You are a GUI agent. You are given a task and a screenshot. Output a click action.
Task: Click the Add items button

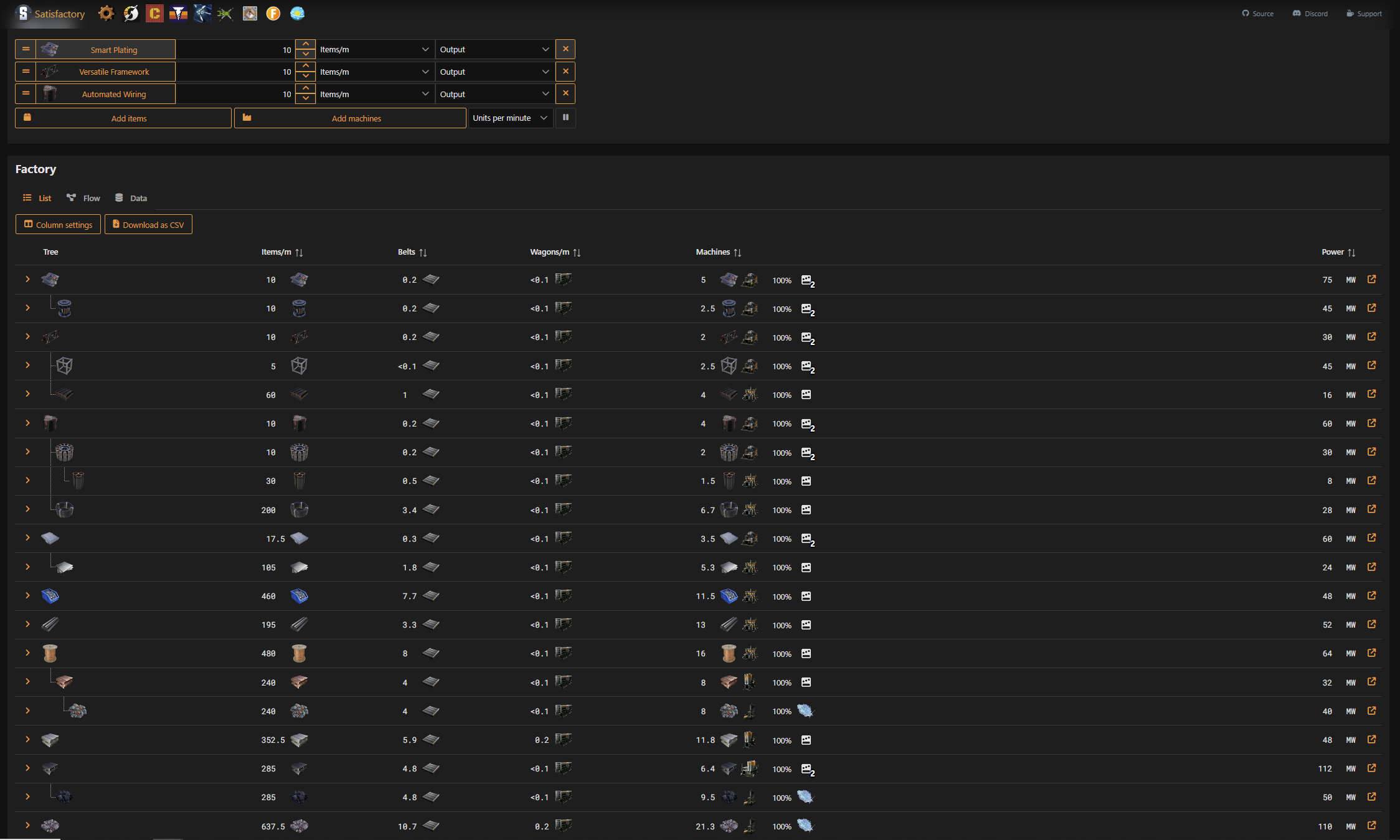[123, 118]
